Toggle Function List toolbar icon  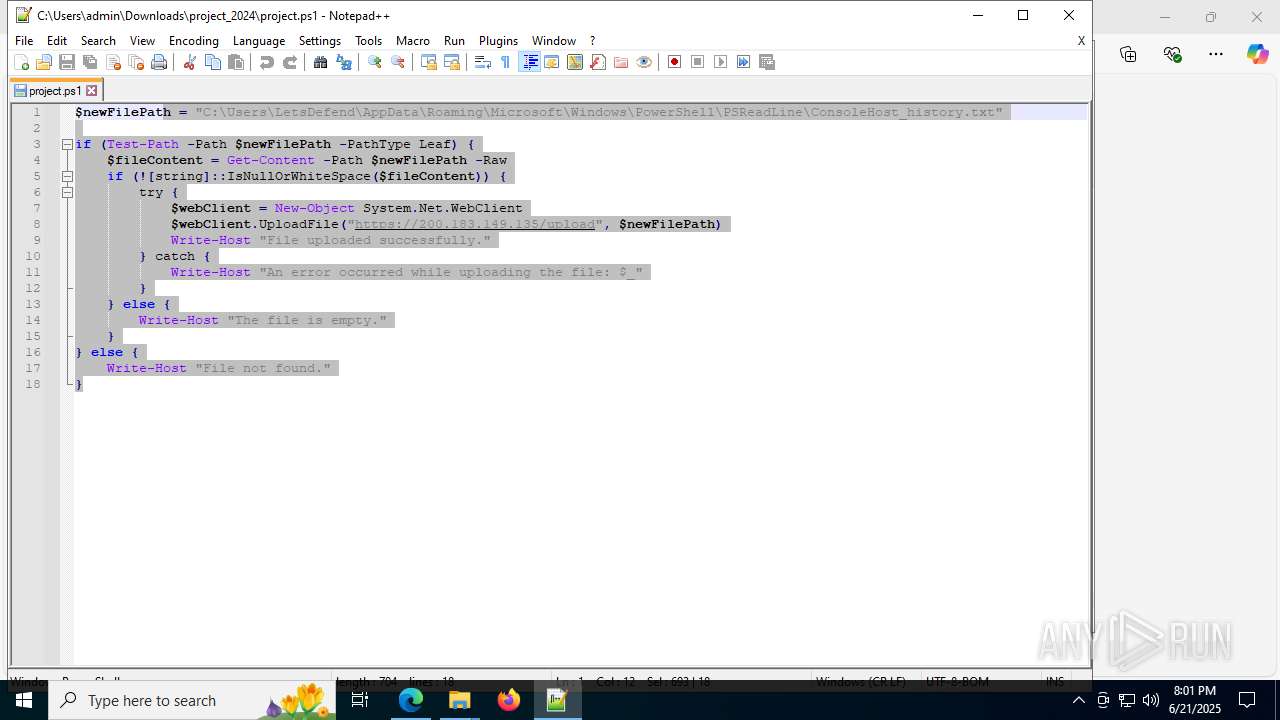pyautogui.click(x=598, y=62)
